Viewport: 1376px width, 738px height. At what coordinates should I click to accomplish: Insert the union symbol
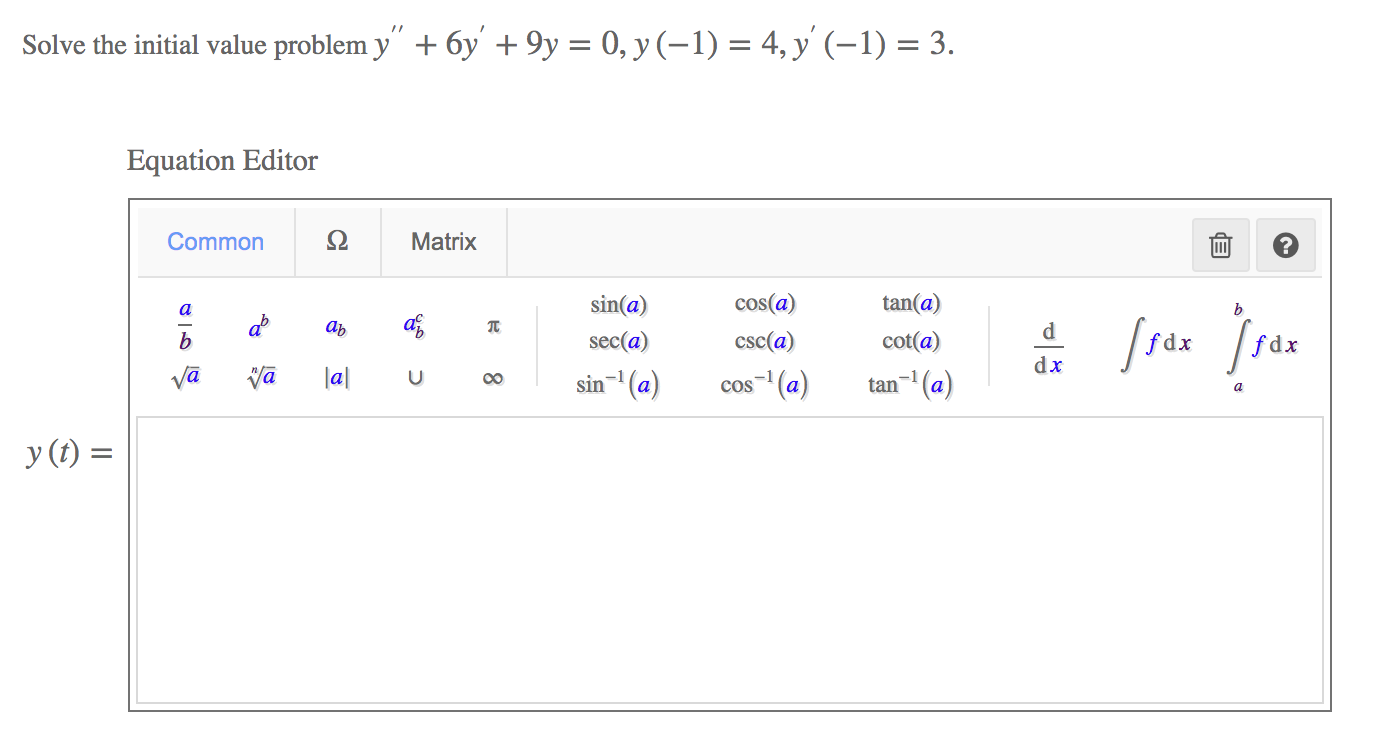point(414,378)
